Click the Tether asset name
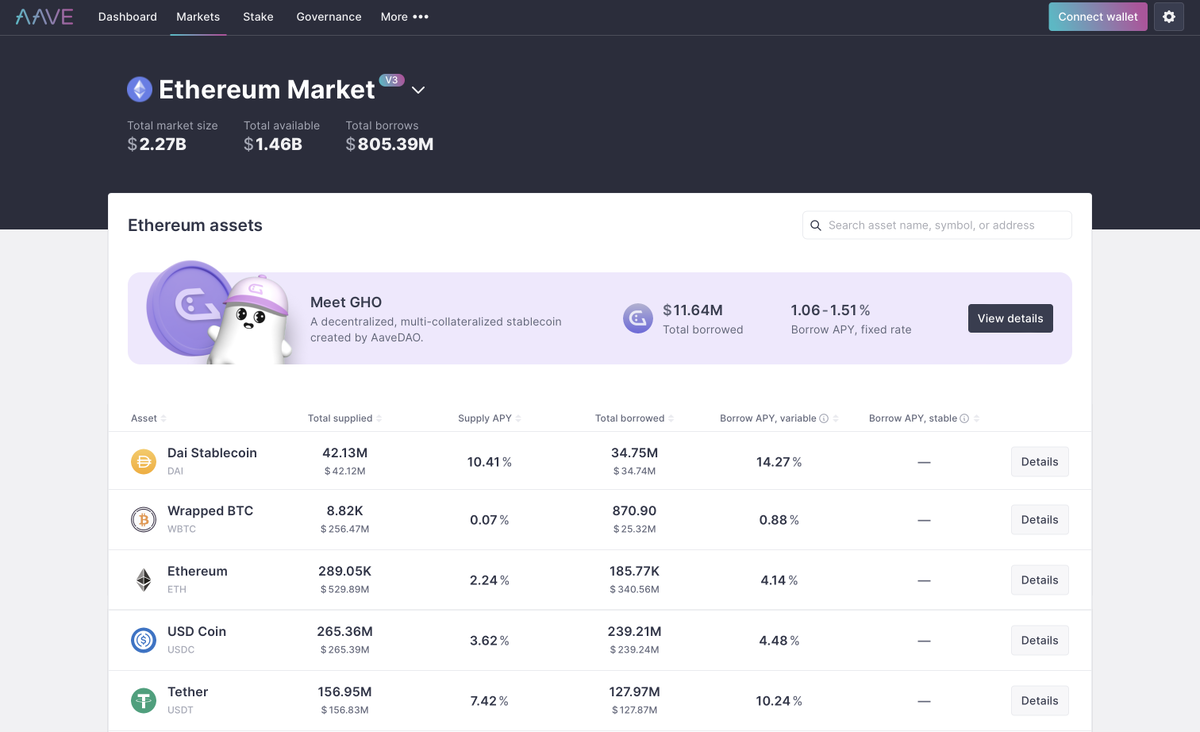 (x=188, y=692)
